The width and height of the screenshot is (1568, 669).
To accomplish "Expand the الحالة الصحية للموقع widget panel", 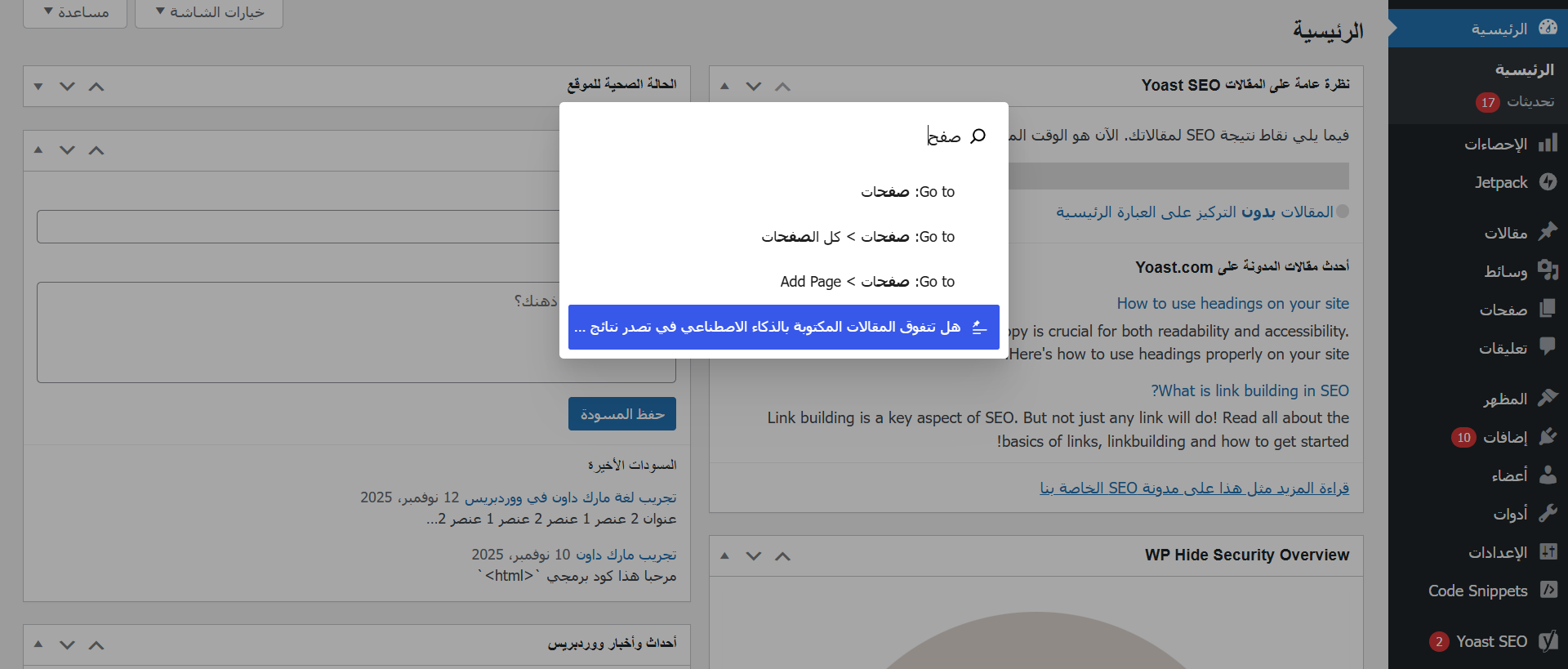I will pyautogui.click(x=38, y=86).
